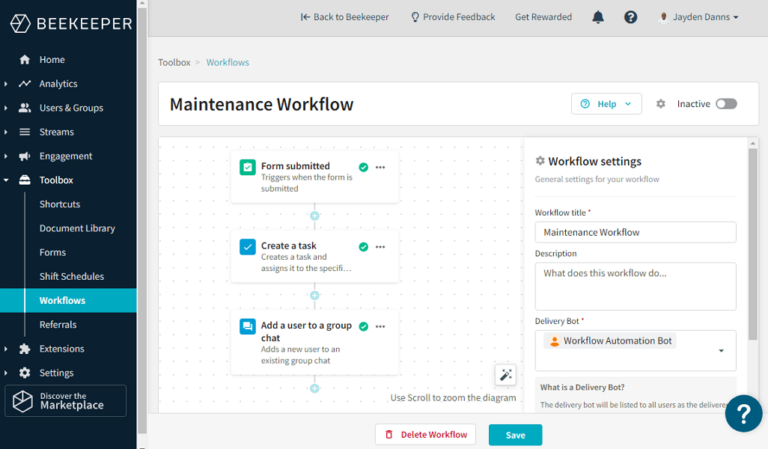Viewport: 768px width, 449px height.
Task: Add a step below Form submitted
Action: point(314,216)
